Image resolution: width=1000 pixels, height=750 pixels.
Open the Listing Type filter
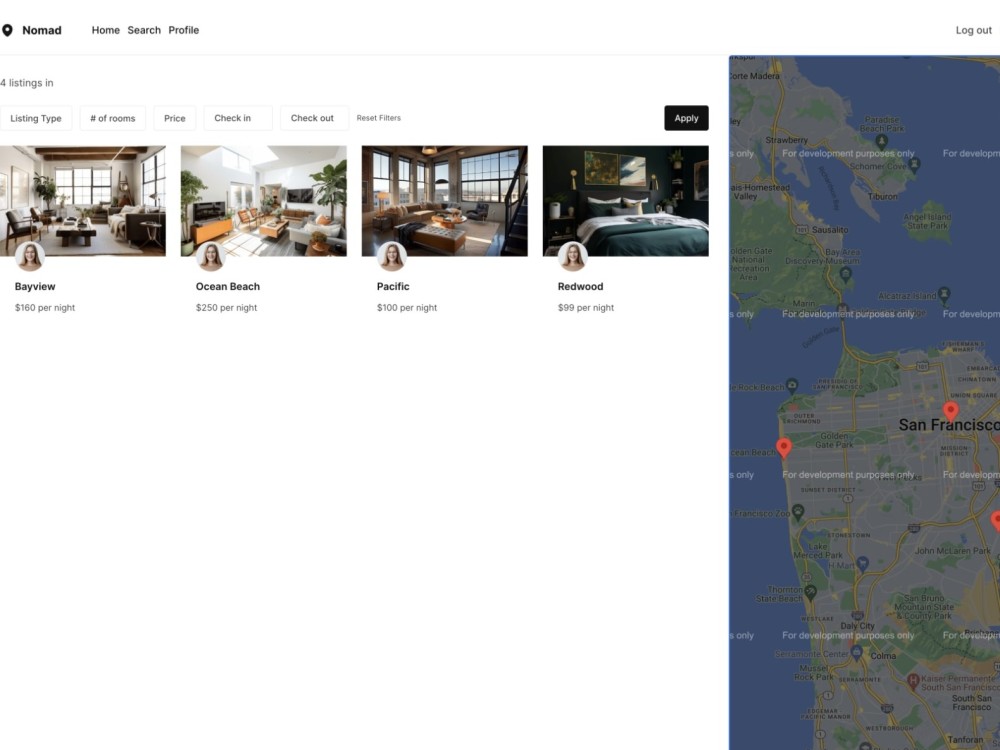click(36, 118)
